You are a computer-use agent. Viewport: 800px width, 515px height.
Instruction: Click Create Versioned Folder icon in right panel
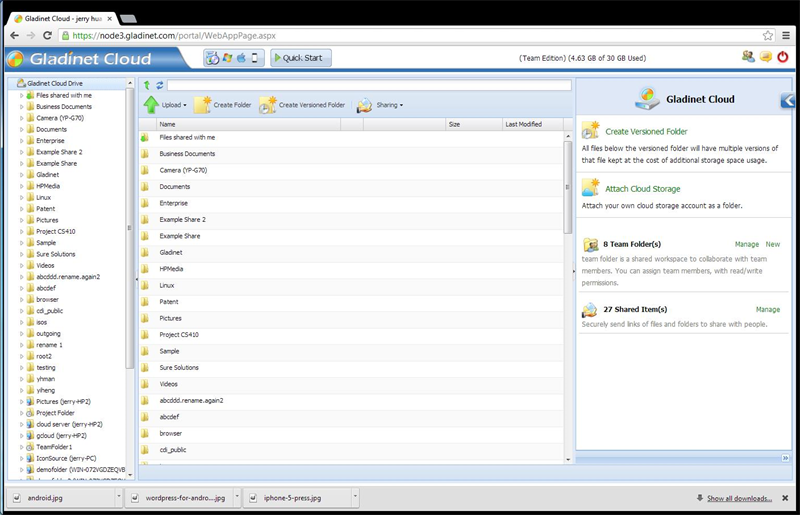590,131
